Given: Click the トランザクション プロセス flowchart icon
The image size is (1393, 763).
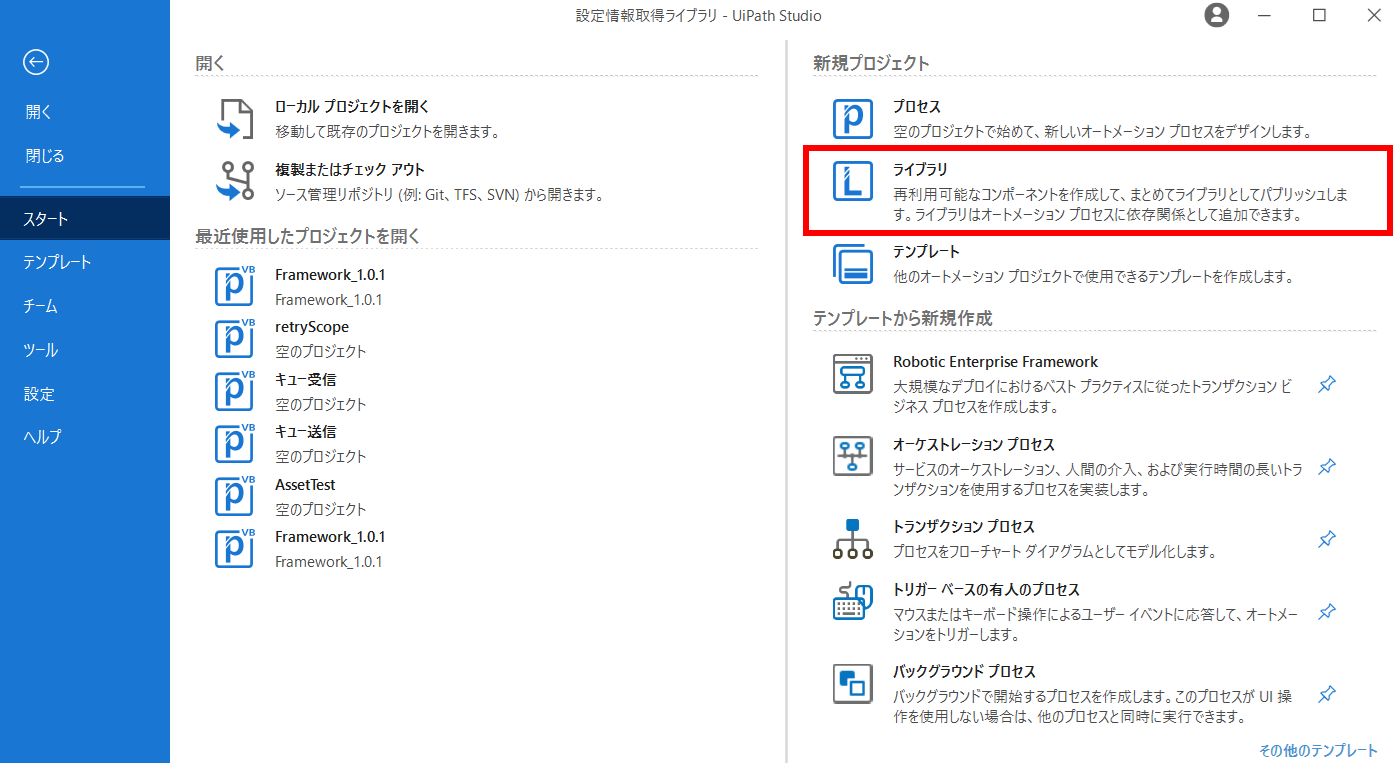Looking at the screenshot, I should coord(853,538).
